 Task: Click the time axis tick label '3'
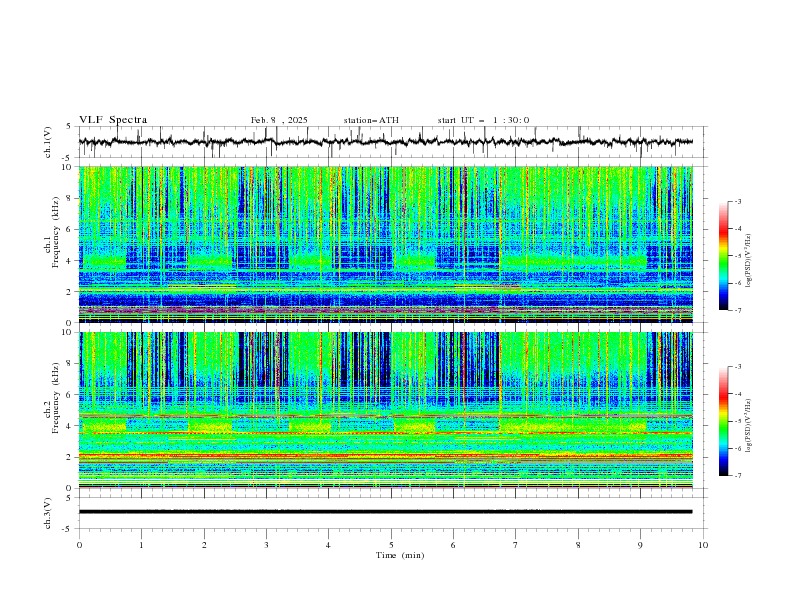click(x=266, y=545)
